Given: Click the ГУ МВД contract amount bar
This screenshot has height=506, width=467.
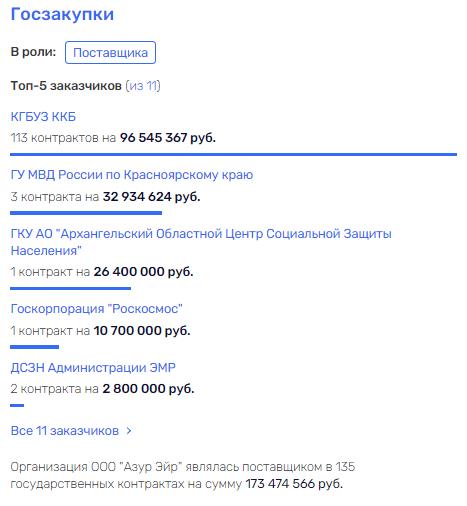Looking at the screenshot, I should 86,213.
